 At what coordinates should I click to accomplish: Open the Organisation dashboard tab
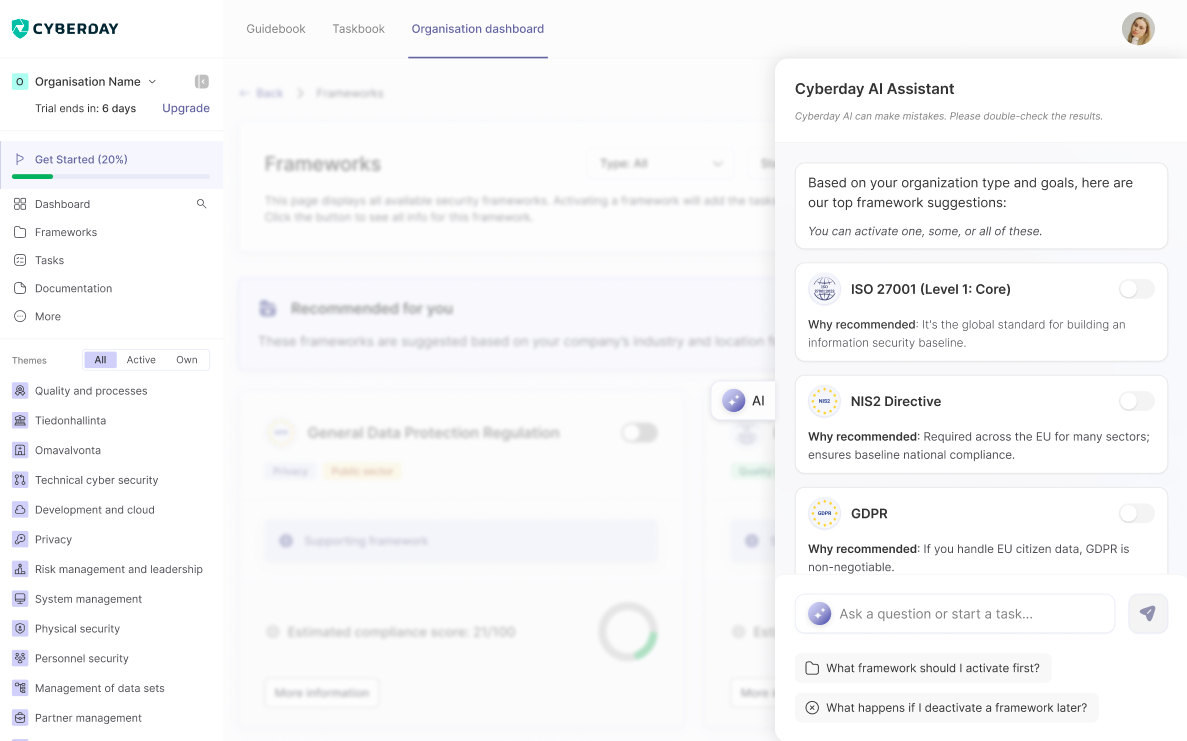point(478,29)
